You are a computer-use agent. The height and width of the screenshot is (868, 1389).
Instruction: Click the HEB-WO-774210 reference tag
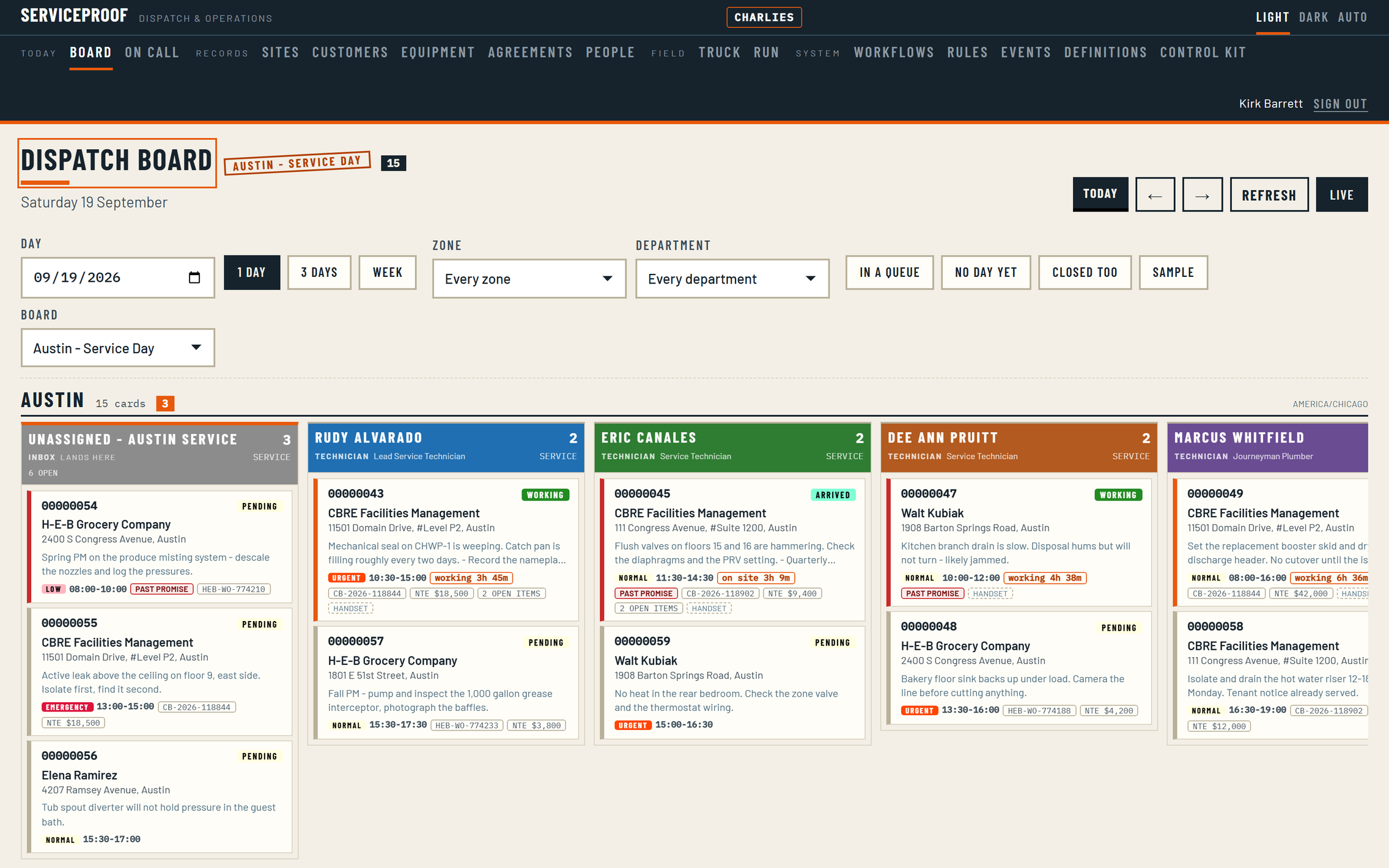[234, 589]
